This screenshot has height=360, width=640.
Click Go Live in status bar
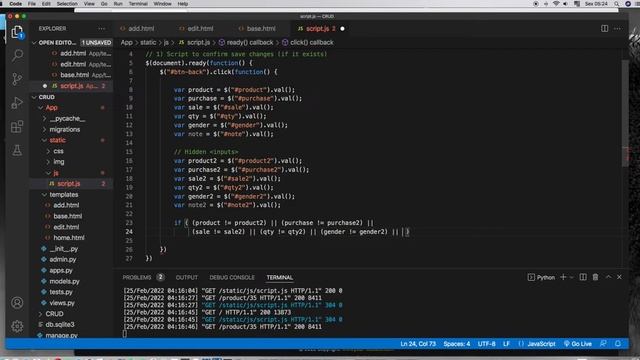[578, 344]
